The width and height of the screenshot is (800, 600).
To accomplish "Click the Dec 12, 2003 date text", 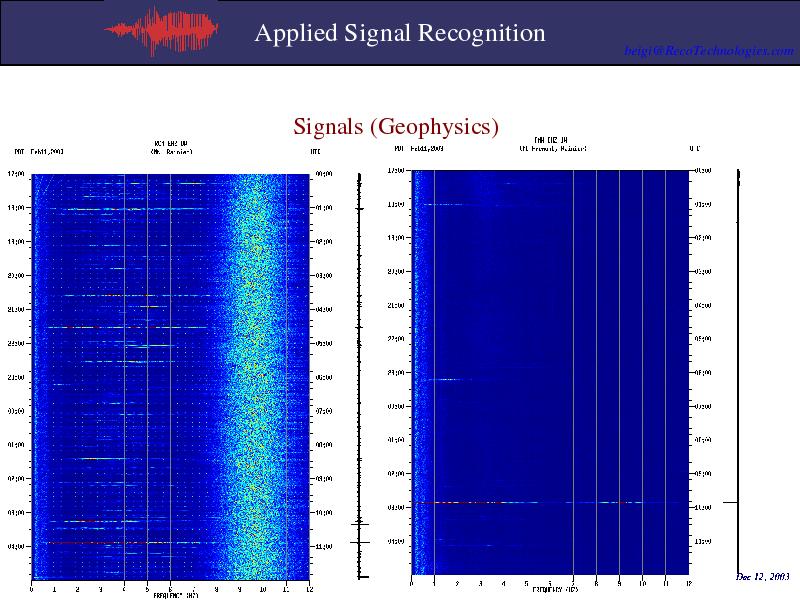I will pos(763,577).
